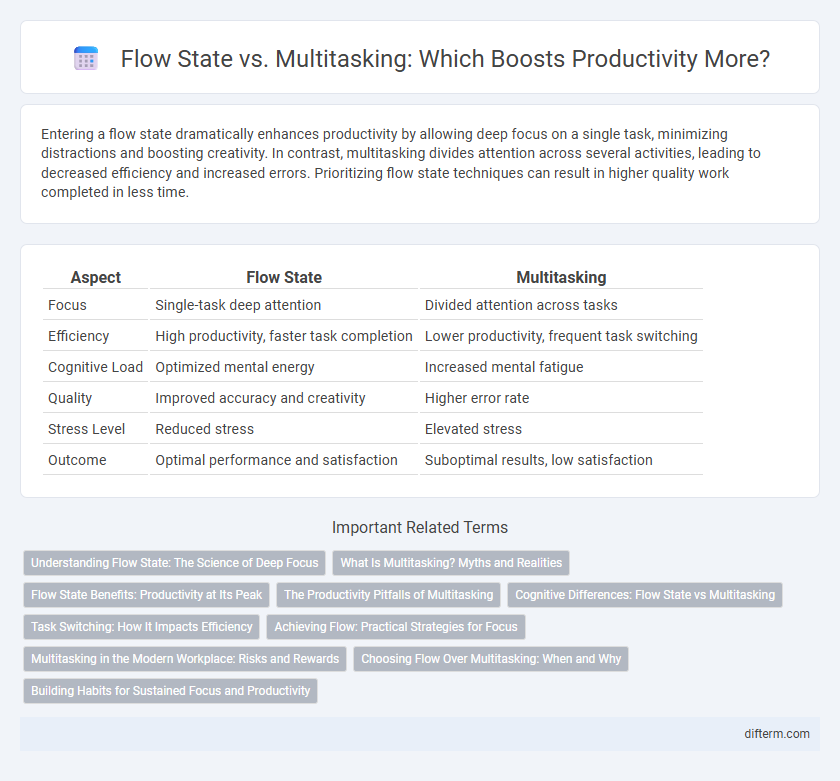Image resolution: width=840 pixels, height=781 pixels.
Task: Click the difterm.com footer text
Action: click(x=777, y=734)
